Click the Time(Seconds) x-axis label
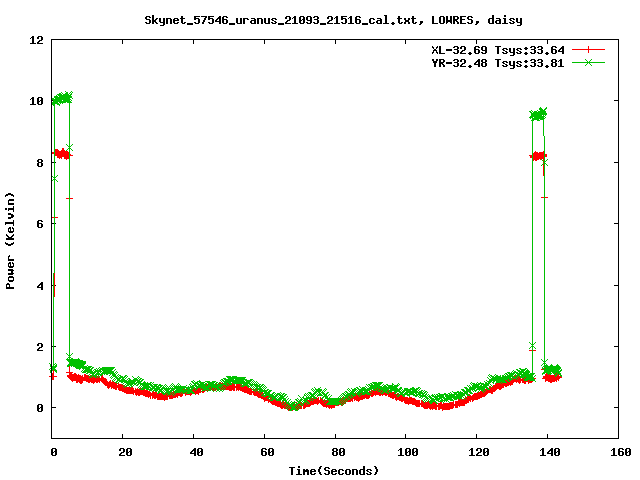The width and height of the screenshot is (640, 480). click(334, 471)
